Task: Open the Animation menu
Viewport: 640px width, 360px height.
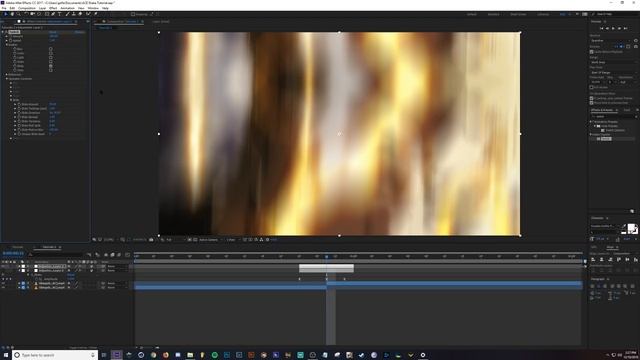Action: point(68,8)
